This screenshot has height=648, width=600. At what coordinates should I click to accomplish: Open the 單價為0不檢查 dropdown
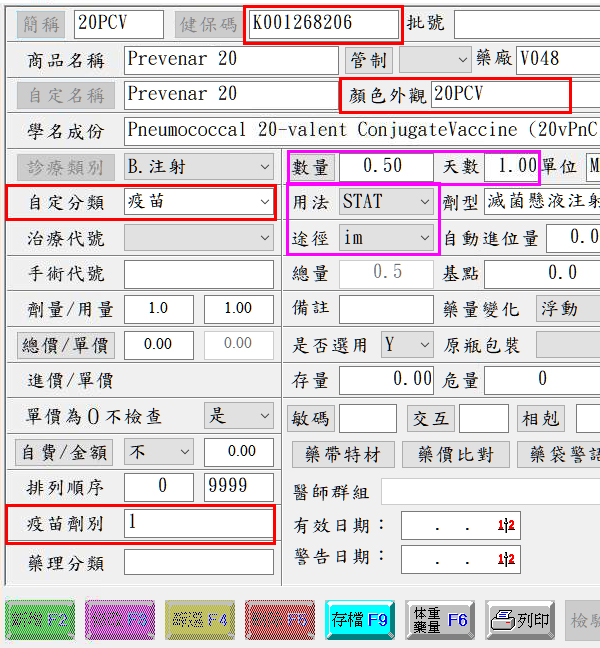264,416
